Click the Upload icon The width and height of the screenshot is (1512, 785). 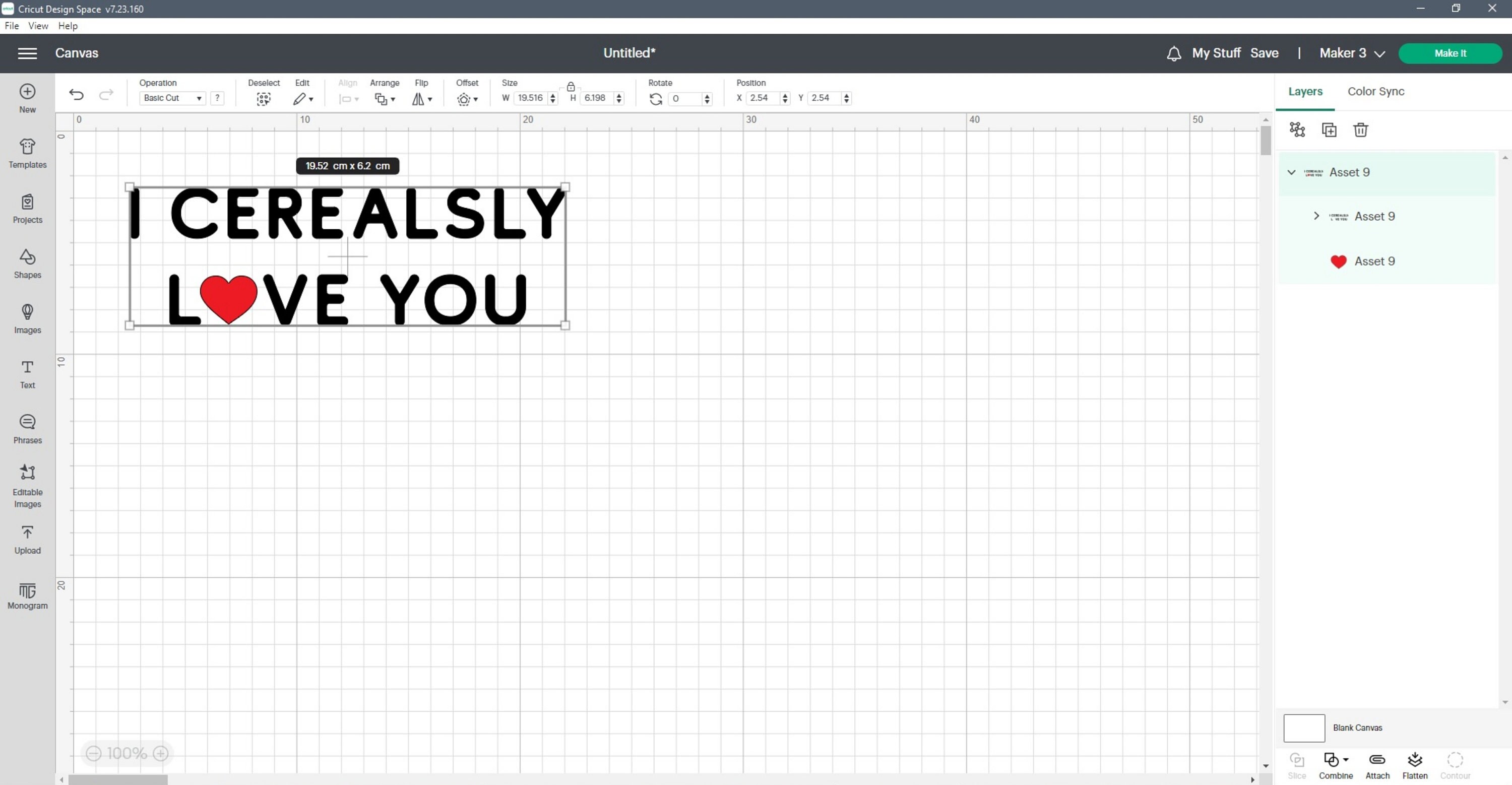pos(27,538)
